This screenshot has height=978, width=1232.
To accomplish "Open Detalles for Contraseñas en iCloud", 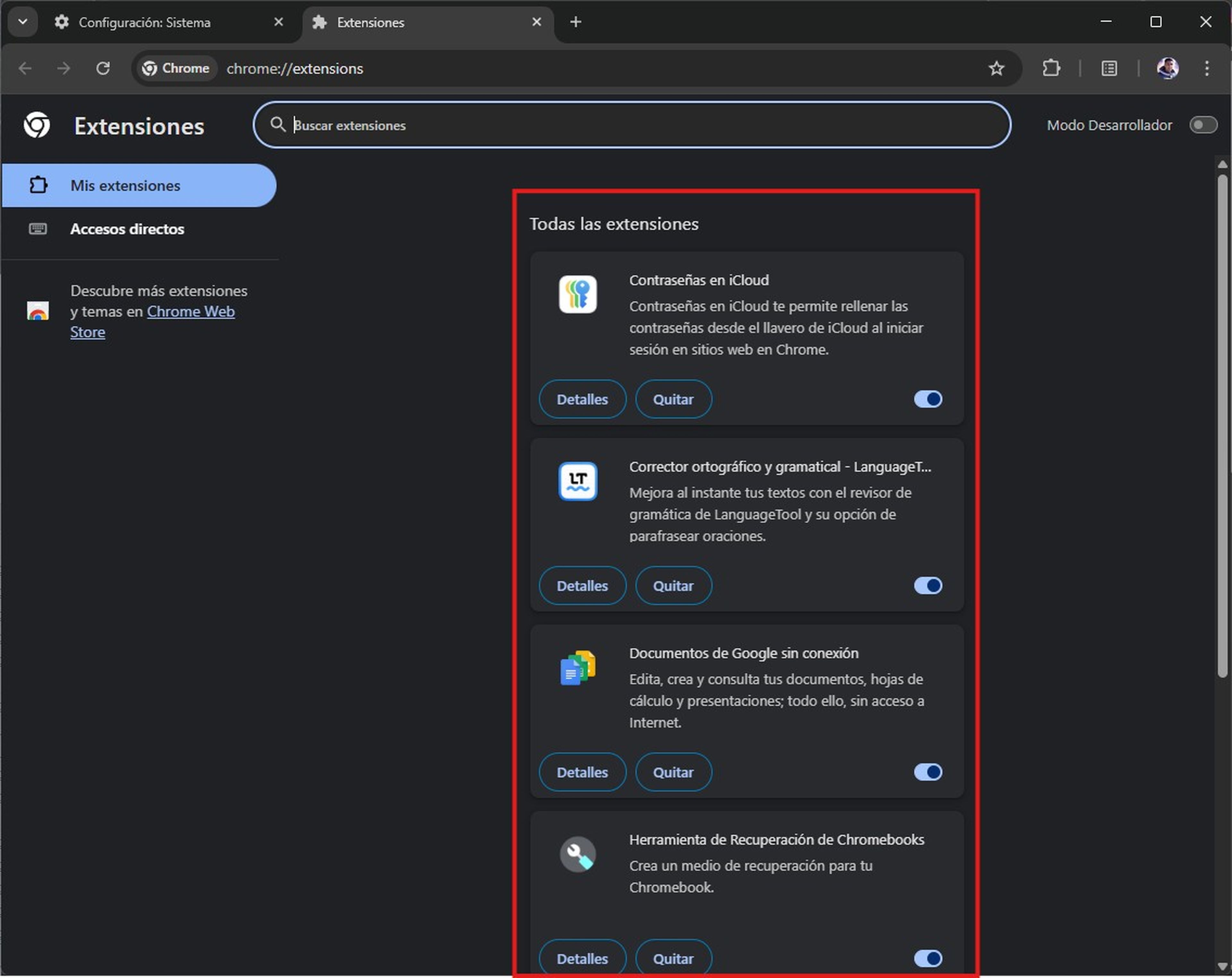I will 582,399.
